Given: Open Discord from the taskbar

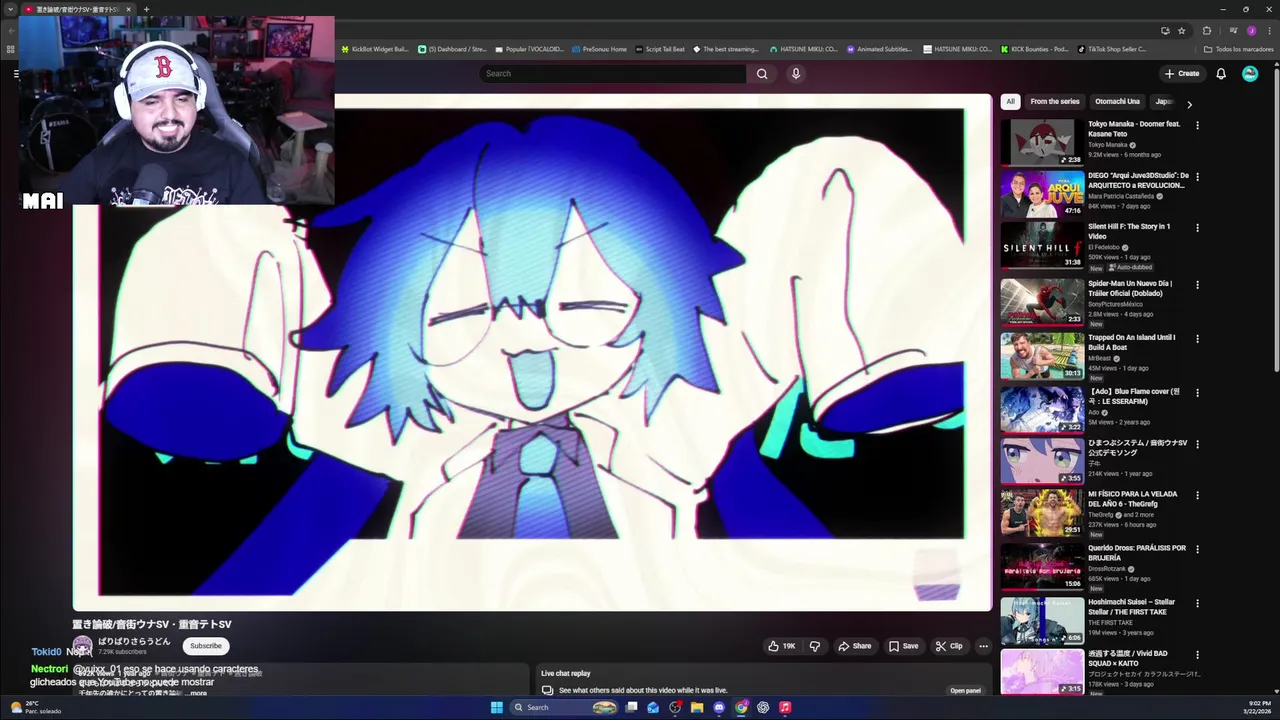Looking at the screenshot, I should 719,707.
